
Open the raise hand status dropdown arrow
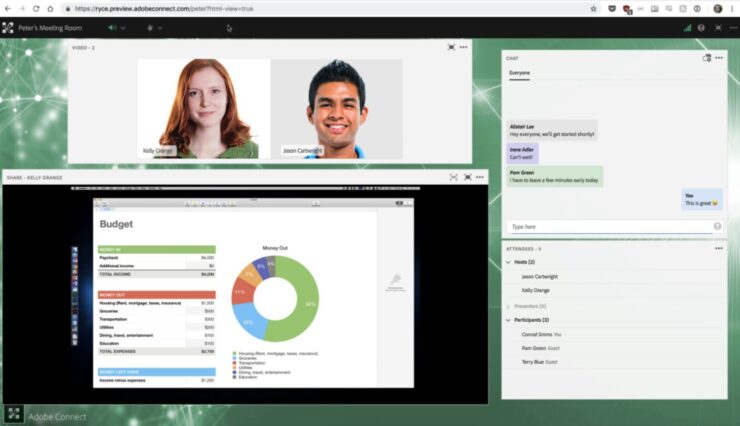(160, 27)
